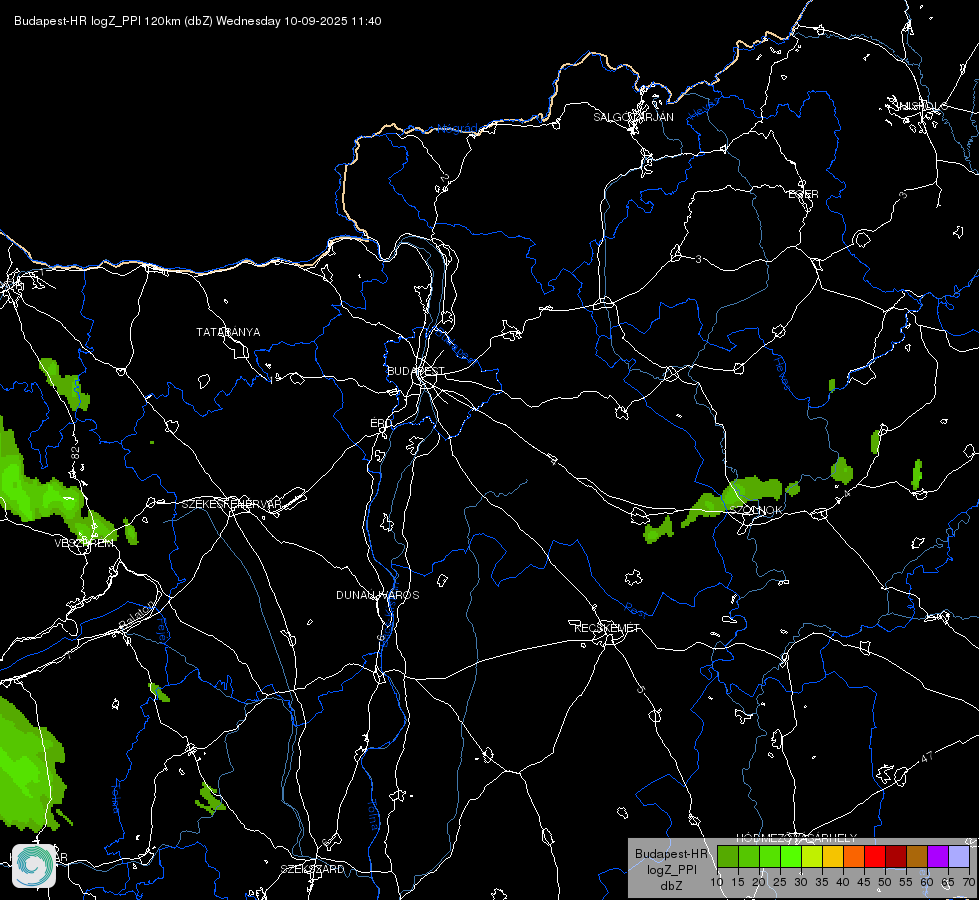Click the 45-50 dBZ bright red legend swatch
979x900 pixels.
pos(875,857)
